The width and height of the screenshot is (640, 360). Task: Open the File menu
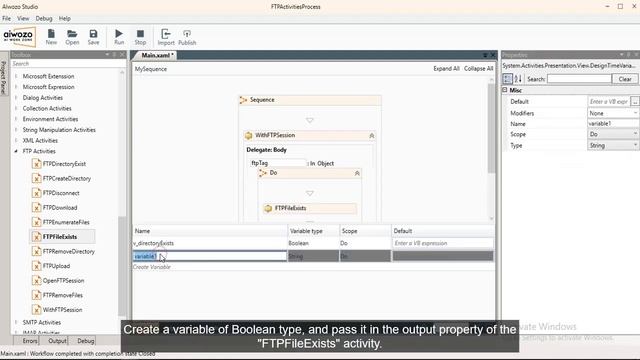[x=7, y=18]
